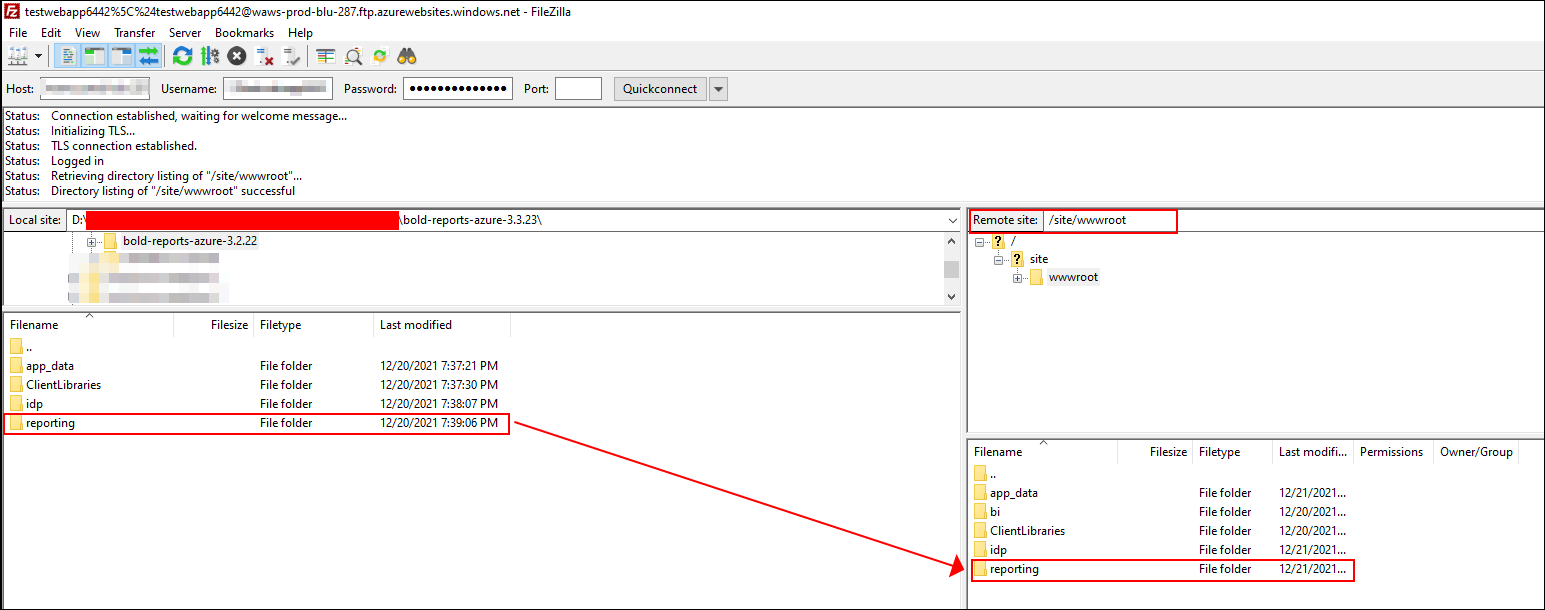Open the Bookmarks menu
Image resolution: width=1545 pixels, height=610 pixels.
tap(244, 33)
